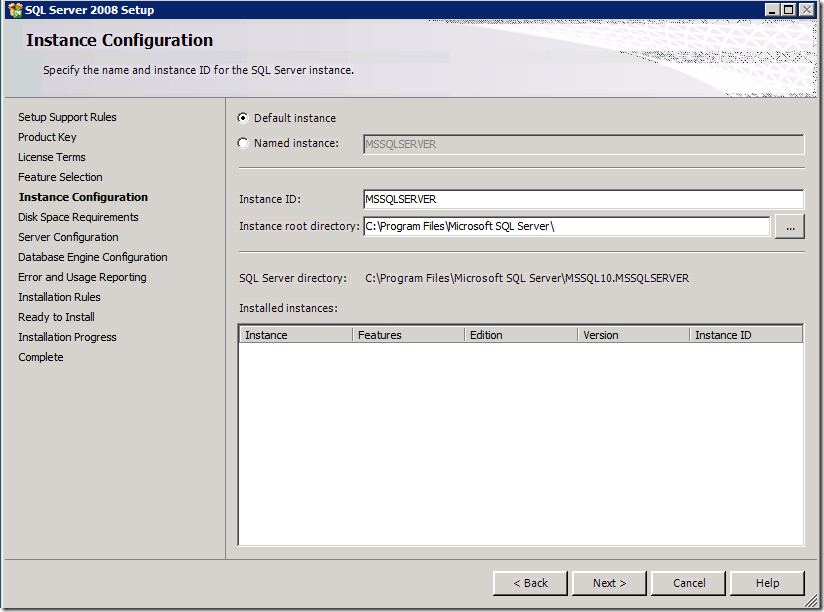Close the SQL Server 2008 Setup window
This screenshot has height=612, width=824.
click(806, 9)
